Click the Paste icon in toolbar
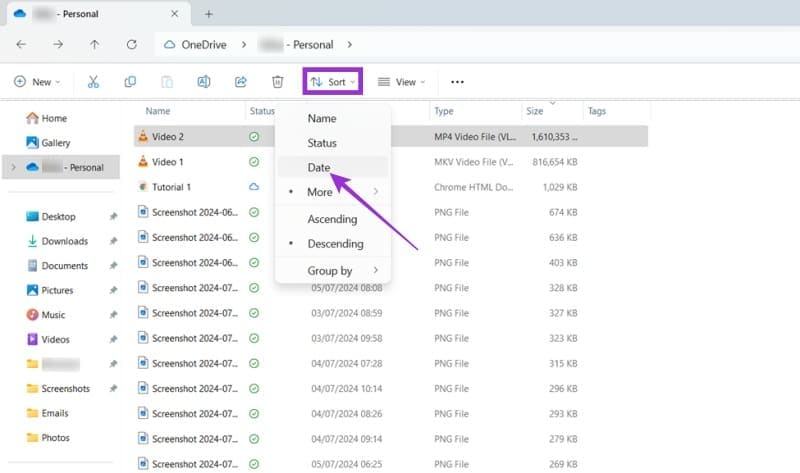The image size is (800, 473). (x=167, y=82)
